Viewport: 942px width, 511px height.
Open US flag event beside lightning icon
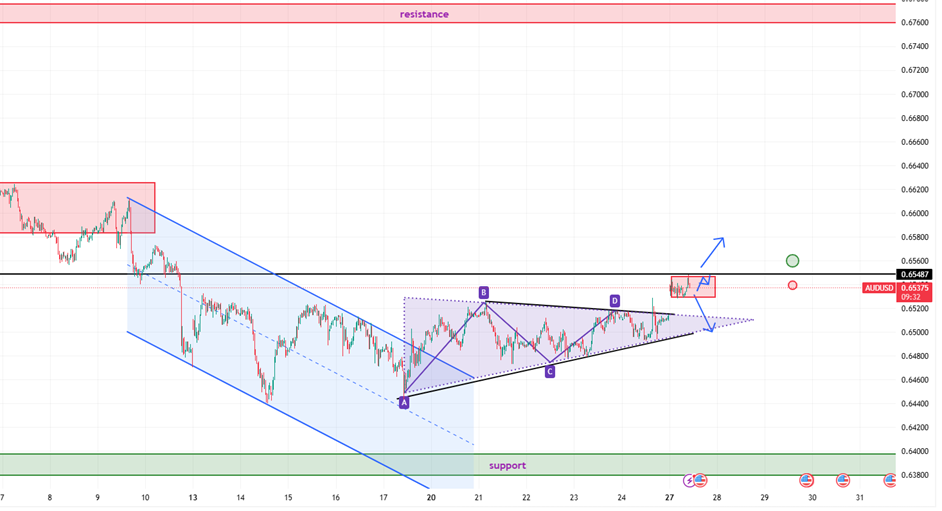coord(700,481)
